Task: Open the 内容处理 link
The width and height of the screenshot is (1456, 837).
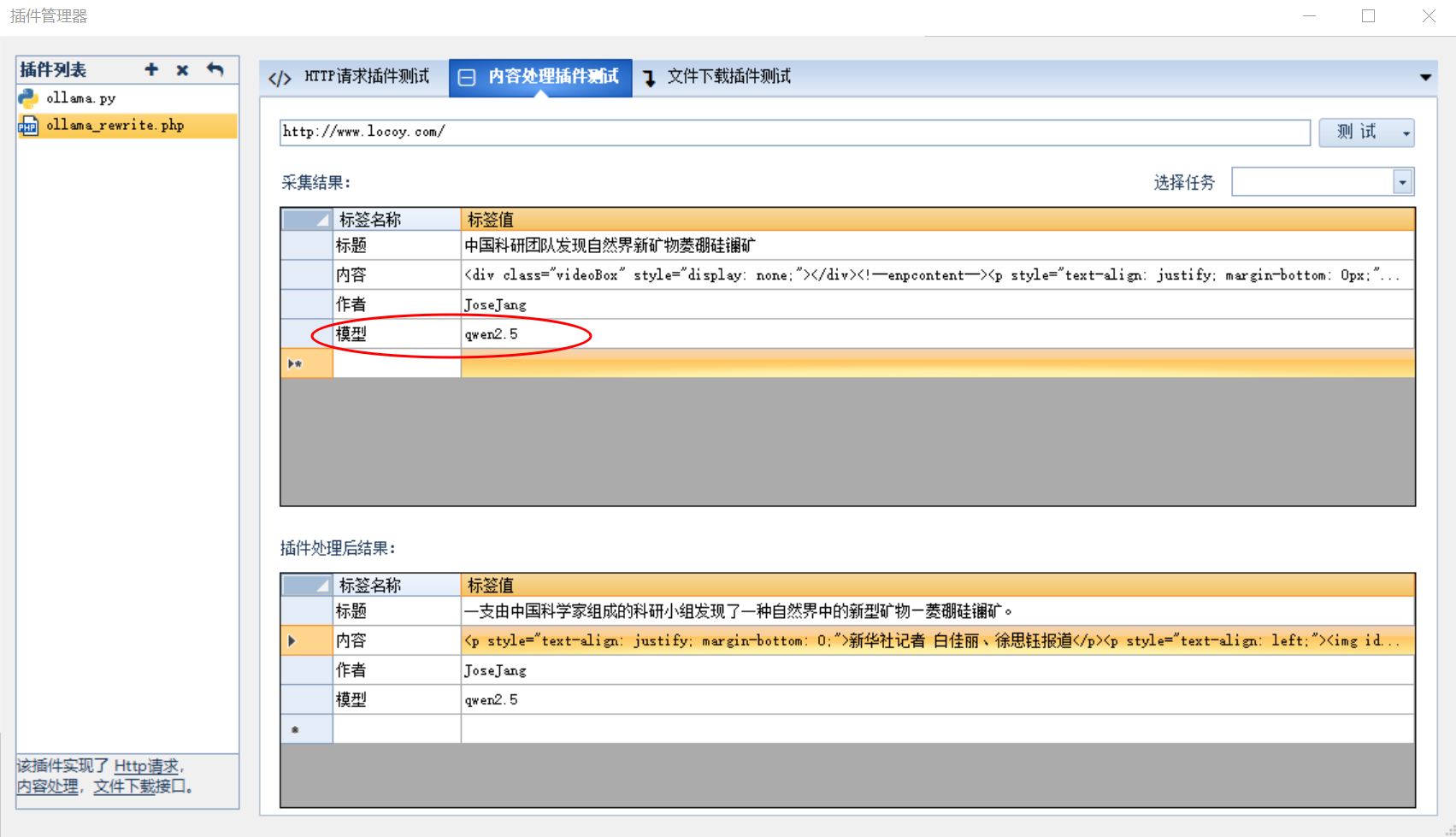Action: pyautogui.click(x=48, y=787)
